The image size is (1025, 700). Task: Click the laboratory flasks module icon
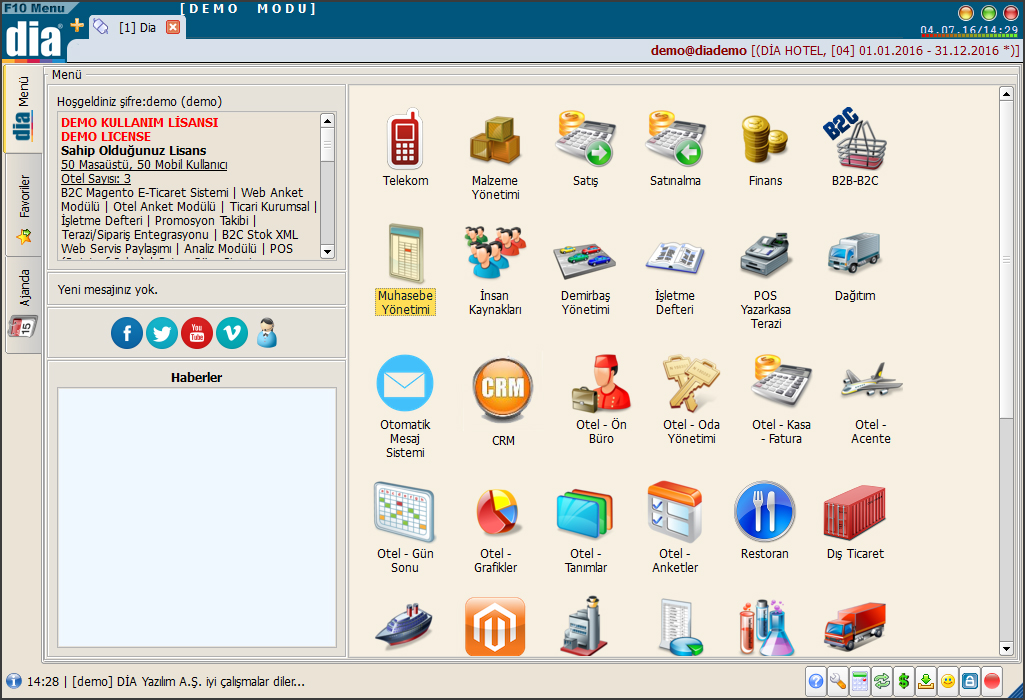(766, 626)
